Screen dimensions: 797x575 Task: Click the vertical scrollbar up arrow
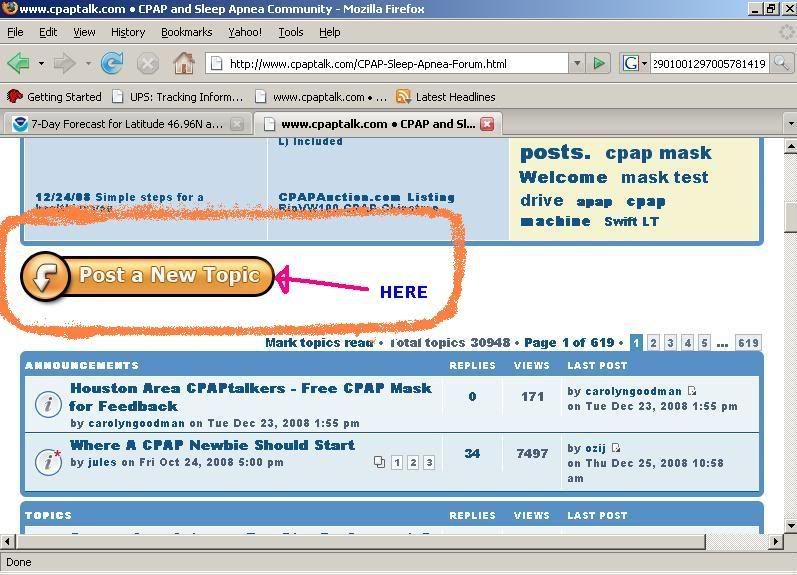790,147
